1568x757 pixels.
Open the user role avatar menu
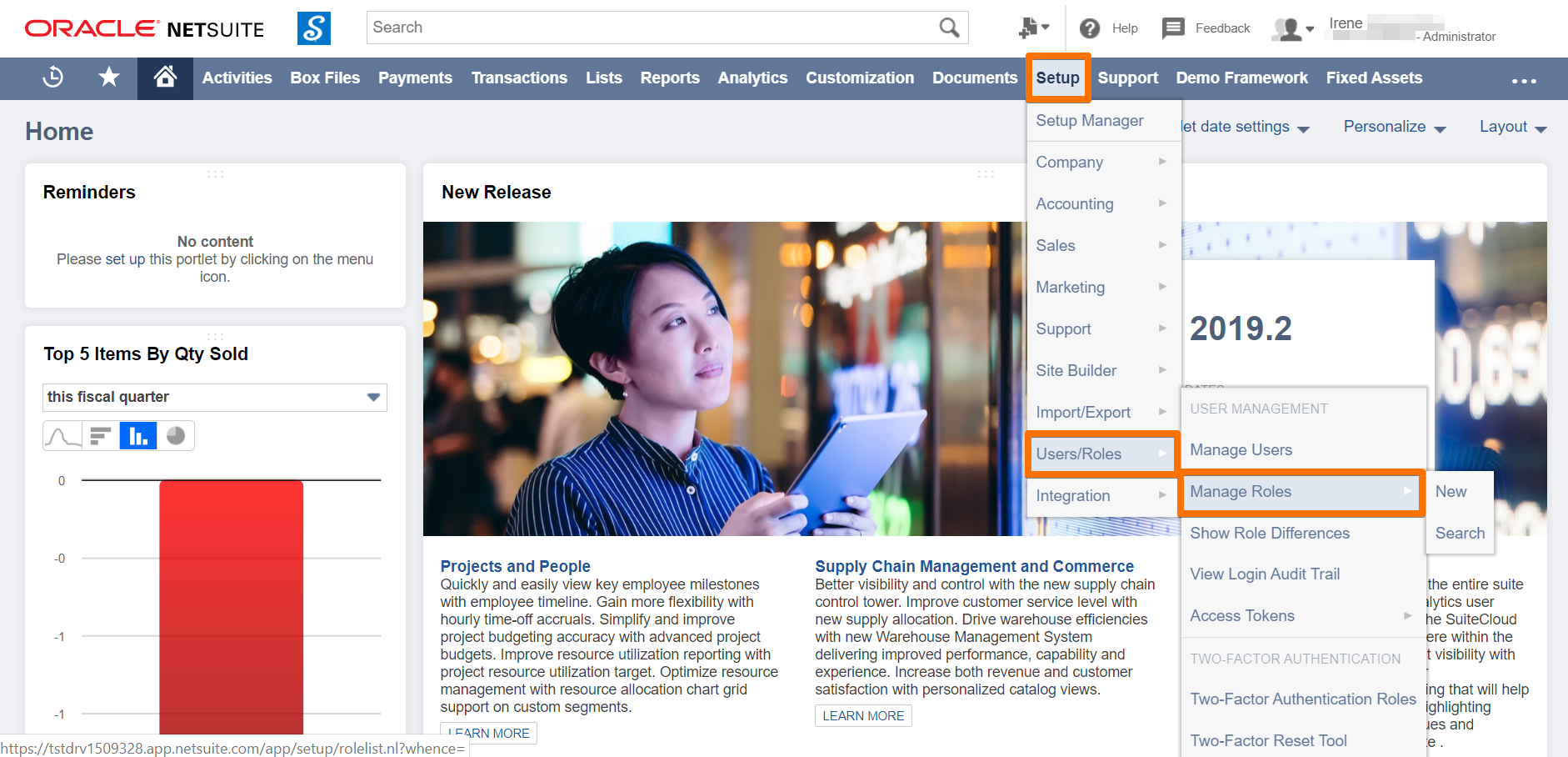[1293, 29]
